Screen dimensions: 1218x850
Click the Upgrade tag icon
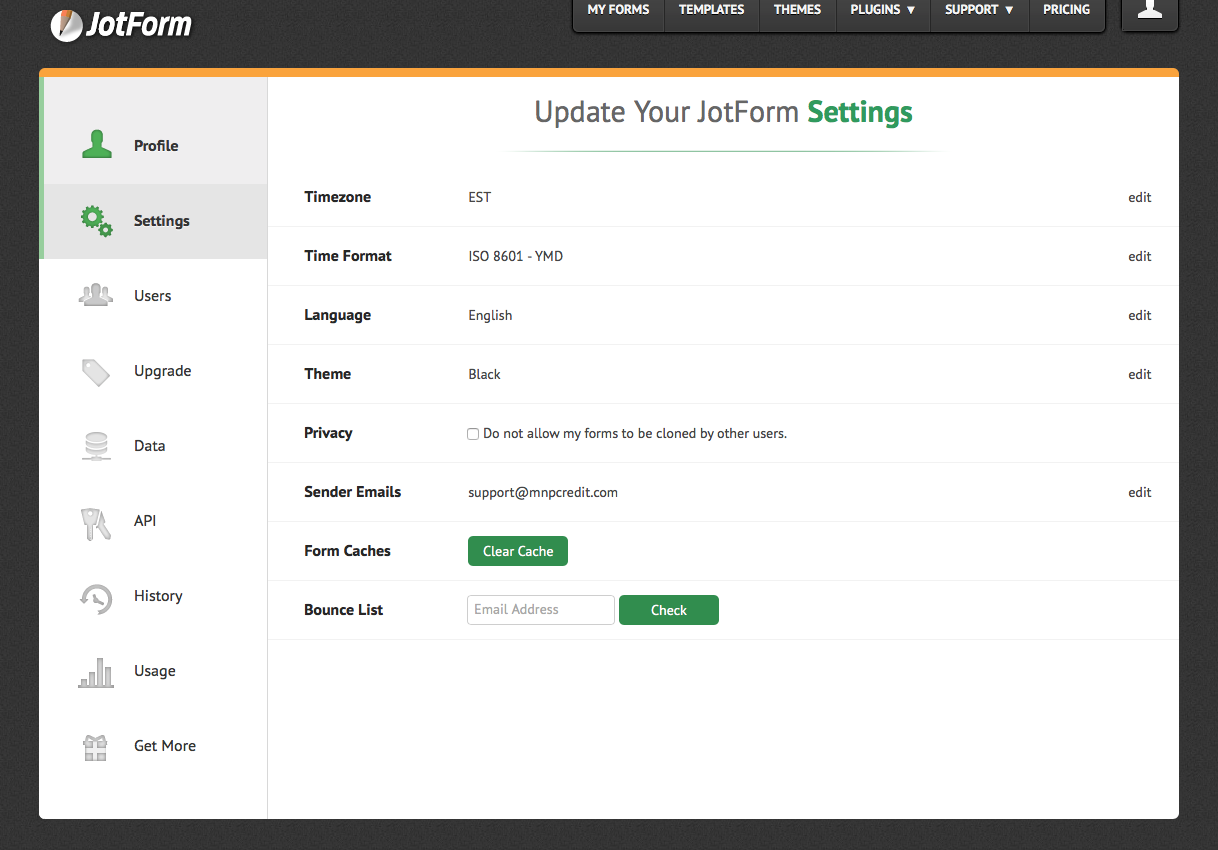(x=96, y=371)
